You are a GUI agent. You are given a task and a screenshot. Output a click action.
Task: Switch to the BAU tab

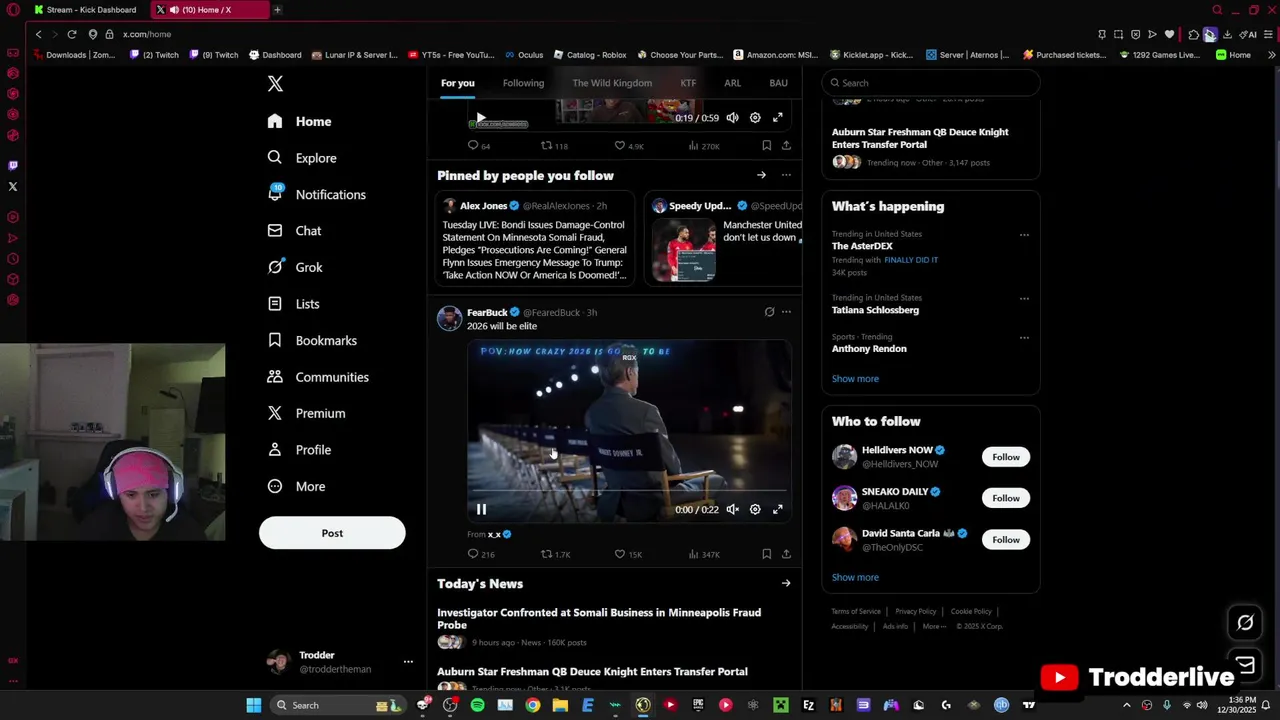(778, 83)
